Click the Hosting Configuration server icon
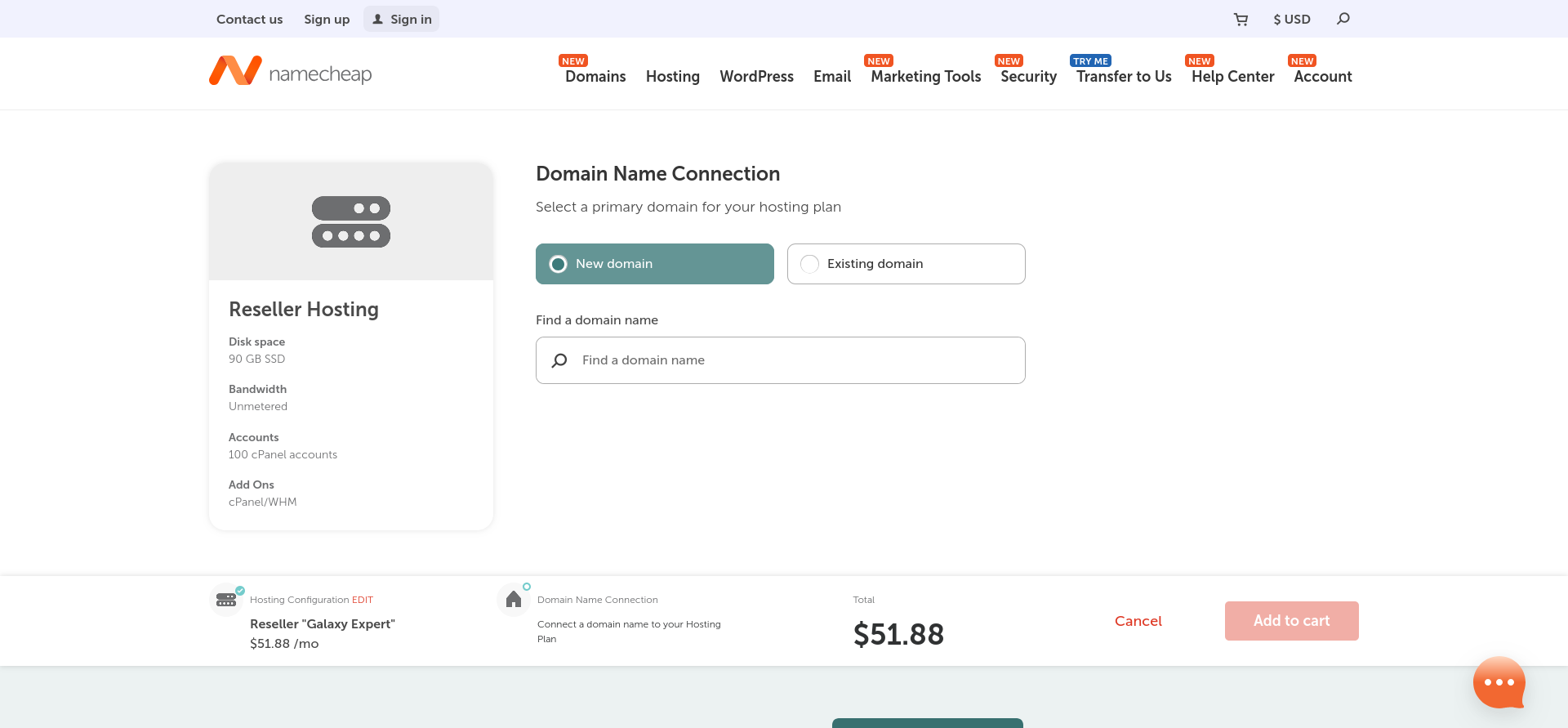 coord(226,600)
